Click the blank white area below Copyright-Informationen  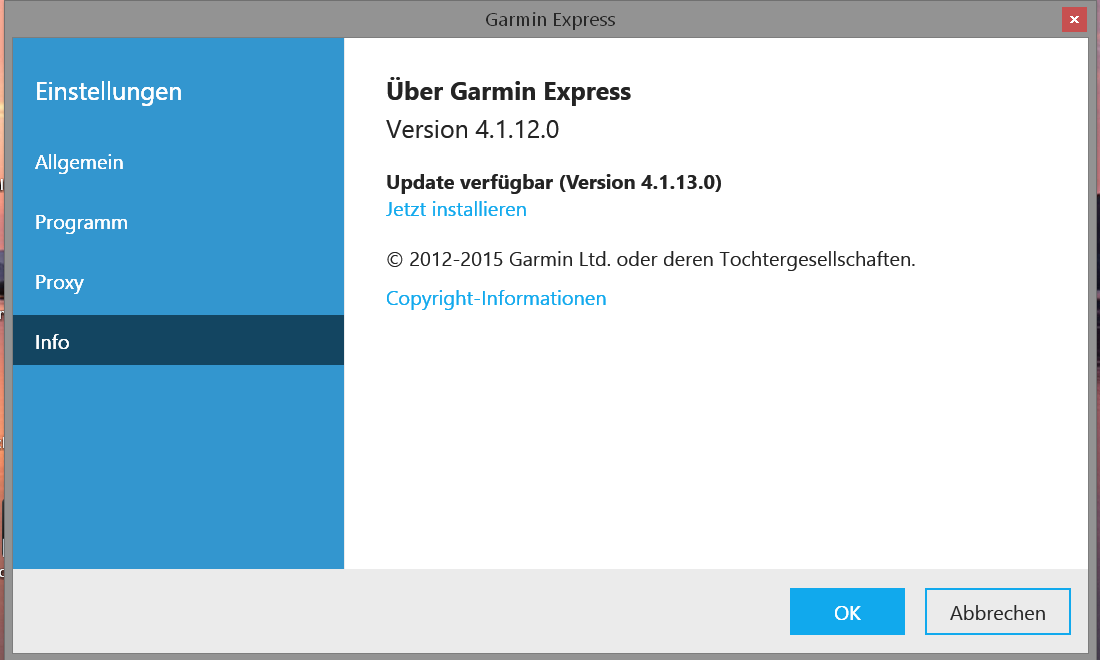715,440
